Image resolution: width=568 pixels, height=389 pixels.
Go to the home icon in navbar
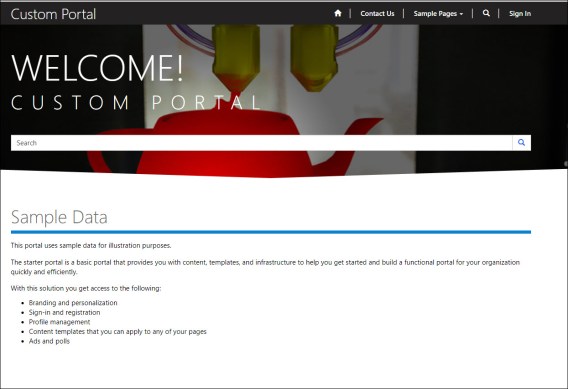[x=338, y=13]
